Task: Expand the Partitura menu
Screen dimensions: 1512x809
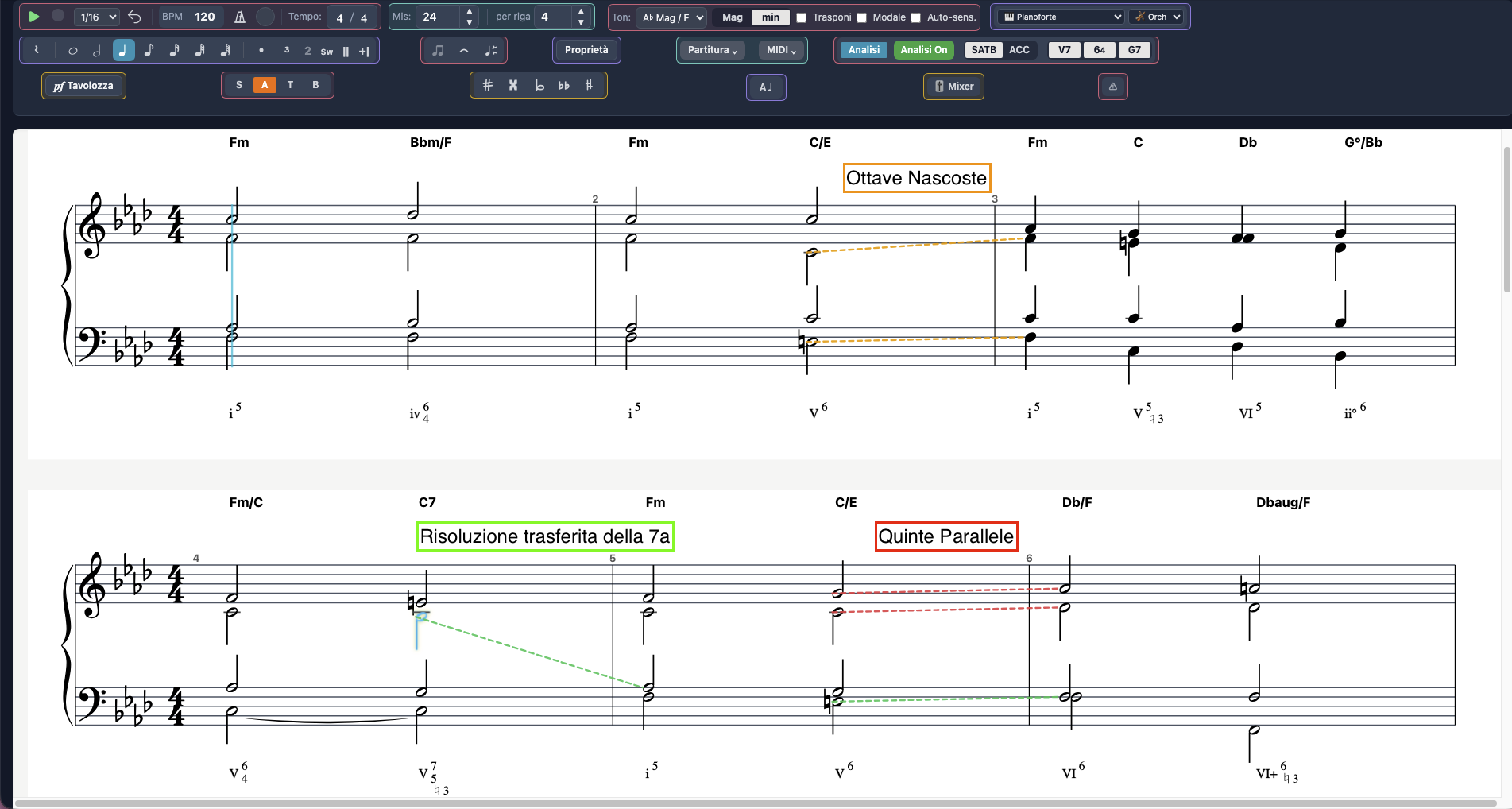Action: click(712, 50)
